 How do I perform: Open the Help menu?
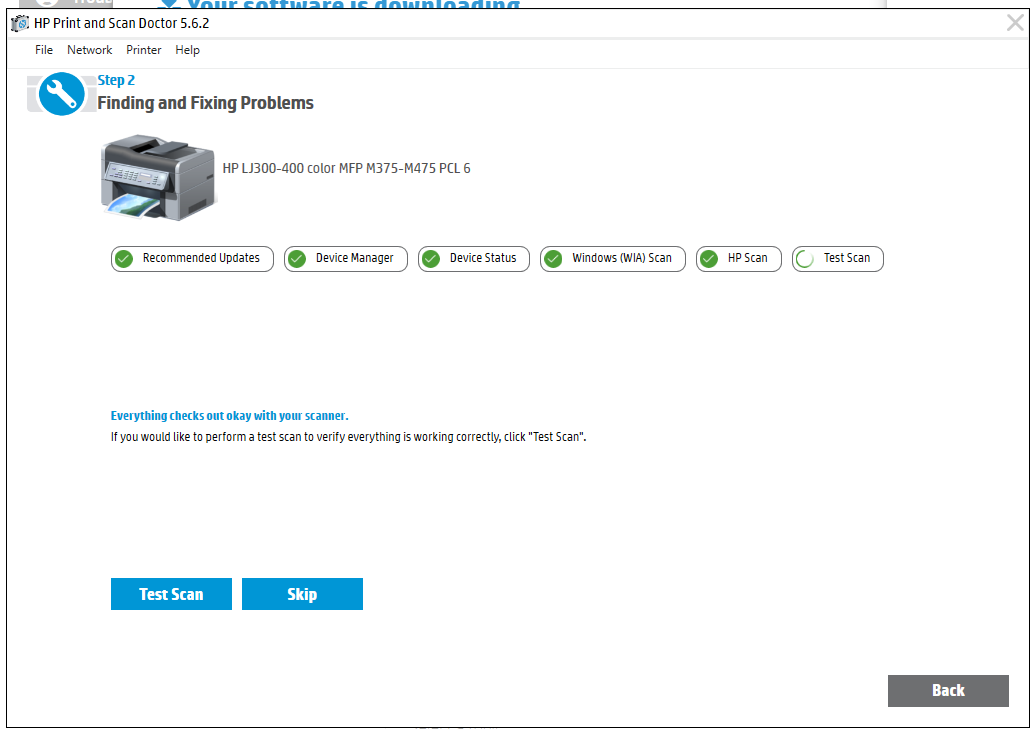(187, 49)
